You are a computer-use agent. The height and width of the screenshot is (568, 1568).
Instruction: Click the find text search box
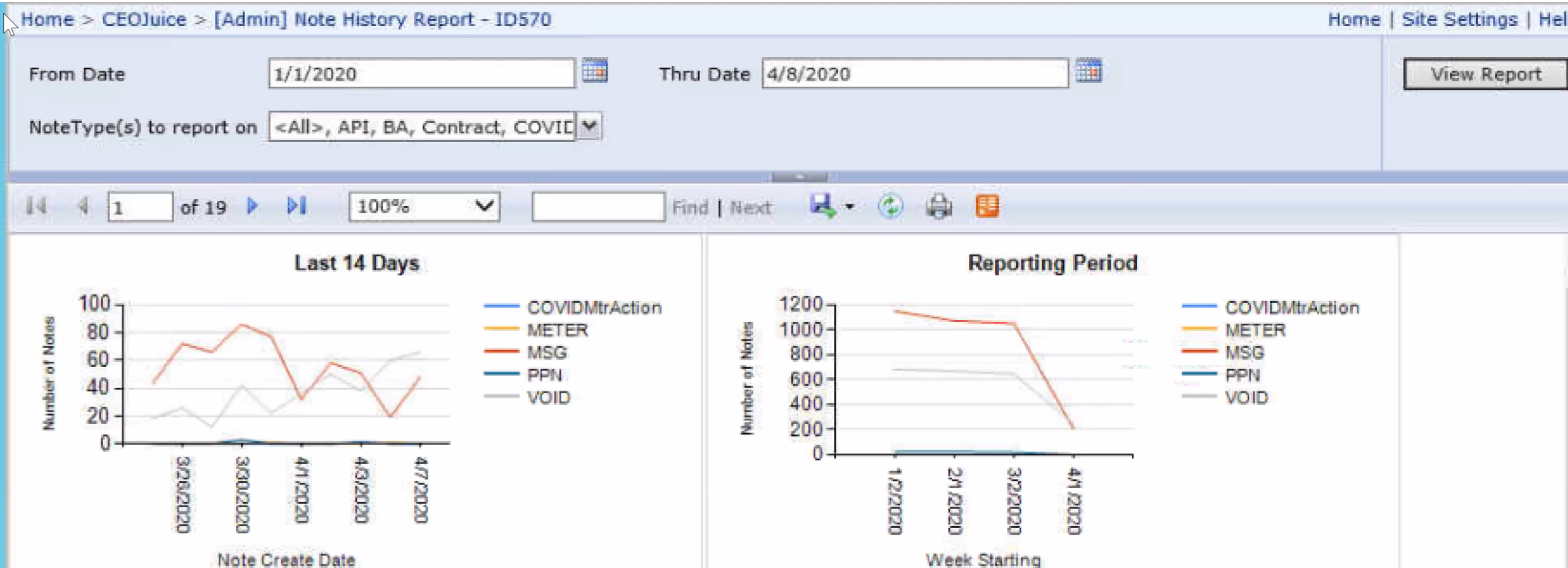point(598,207)
